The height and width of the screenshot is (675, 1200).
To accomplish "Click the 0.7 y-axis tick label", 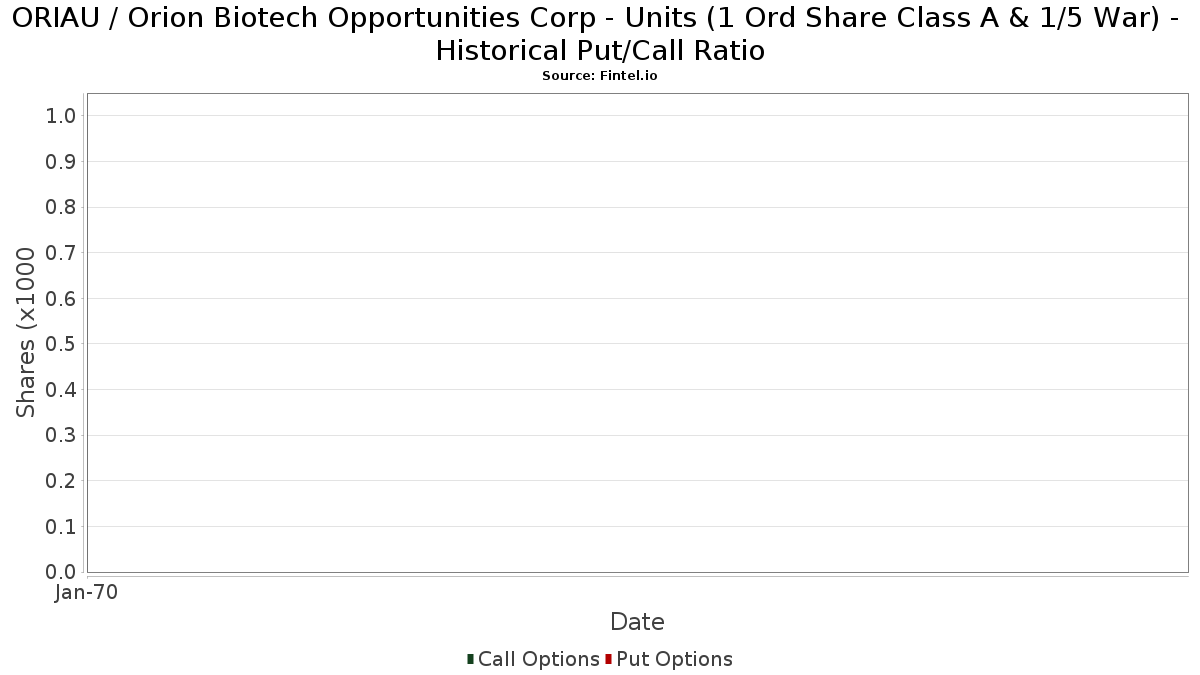I will coord(61,253).
